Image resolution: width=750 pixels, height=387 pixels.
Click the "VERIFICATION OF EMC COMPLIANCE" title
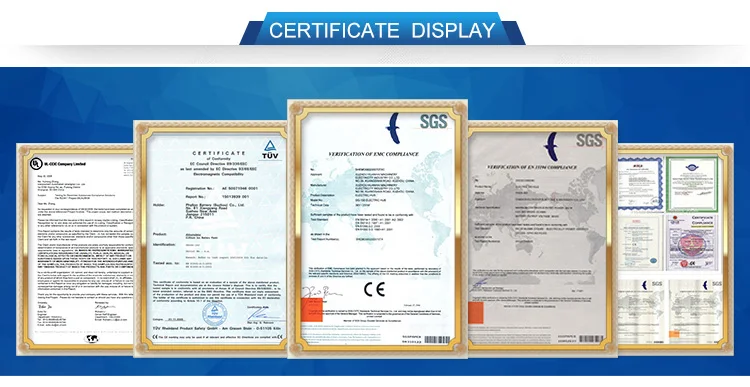374,154
